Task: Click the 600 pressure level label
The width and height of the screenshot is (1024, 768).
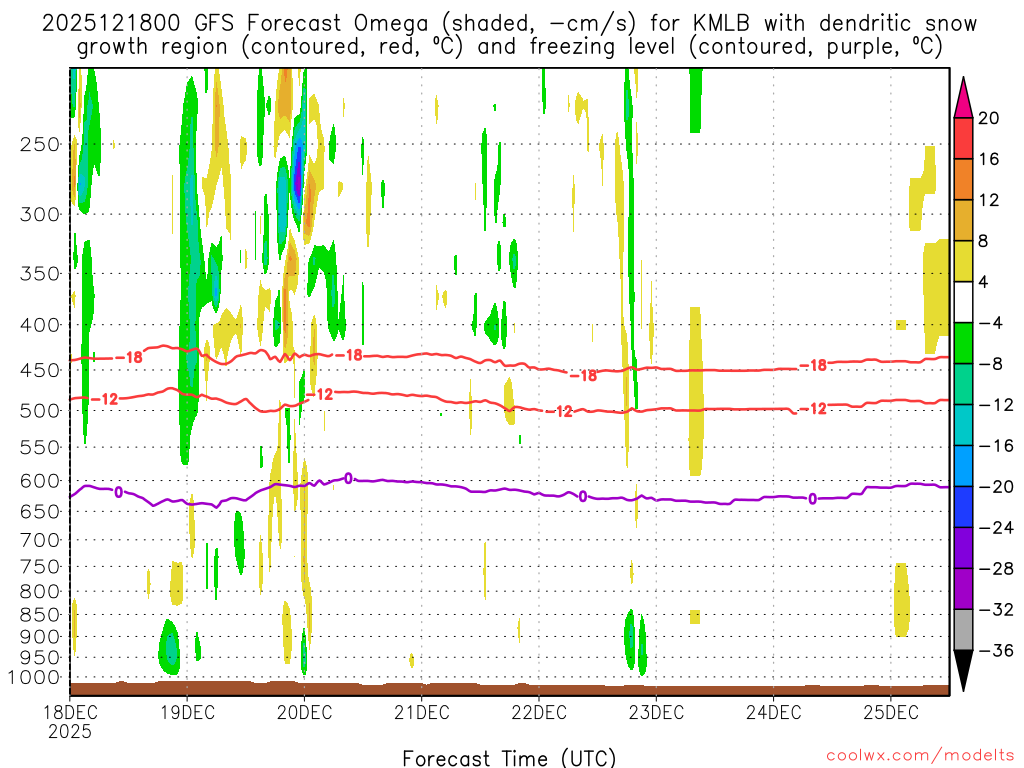Action: (40, 481)
